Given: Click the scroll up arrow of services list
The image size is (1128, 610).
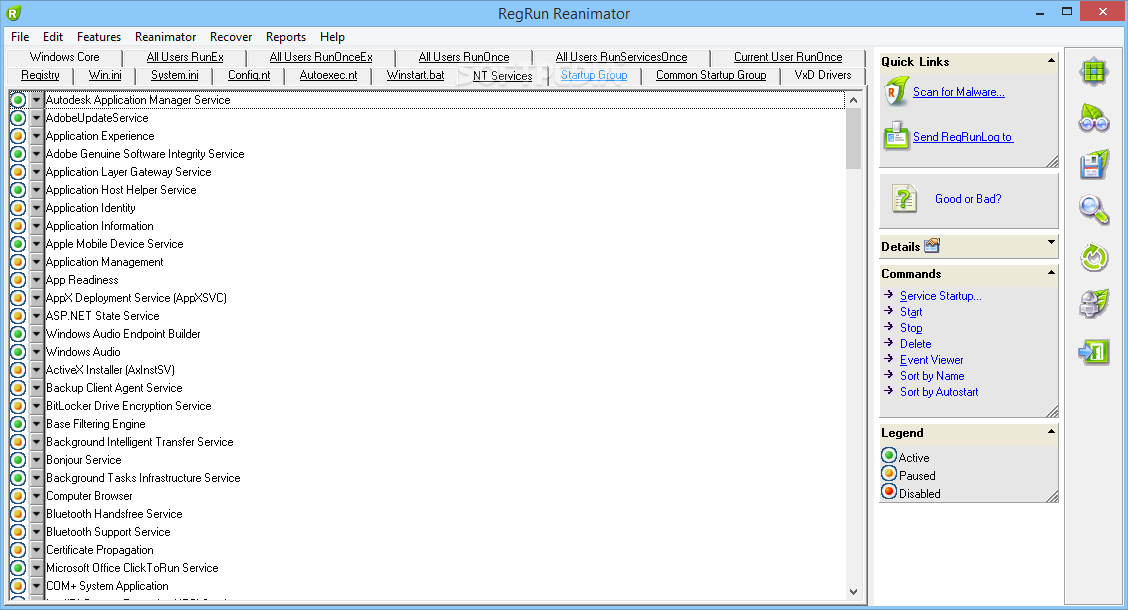Looking at the screenshot, I should click(853, 100).
